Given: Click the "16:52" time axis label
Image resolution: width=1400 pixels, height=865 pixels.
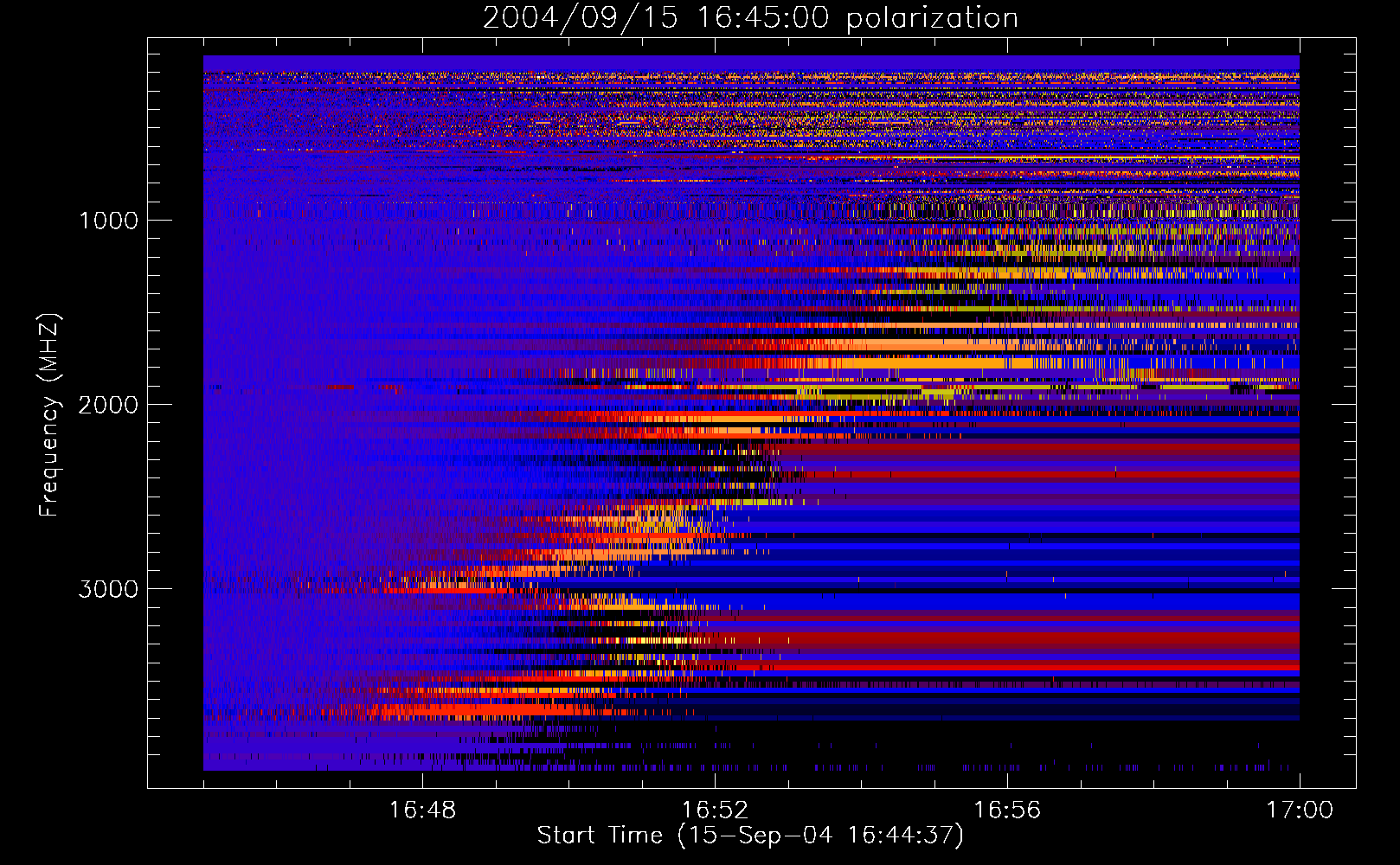Looking at the screenshot, I should pos(715,810).
